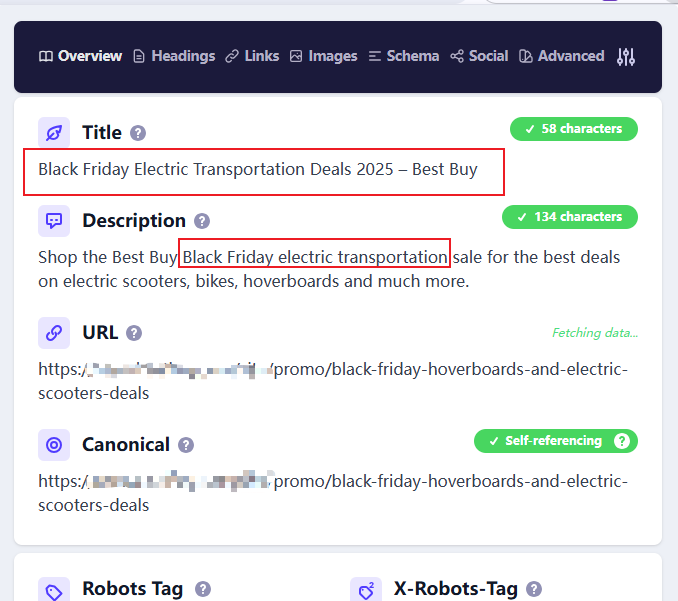The image size is (678, 601).
Task: Open the Advanced tab
Action: tap(561, 56)
